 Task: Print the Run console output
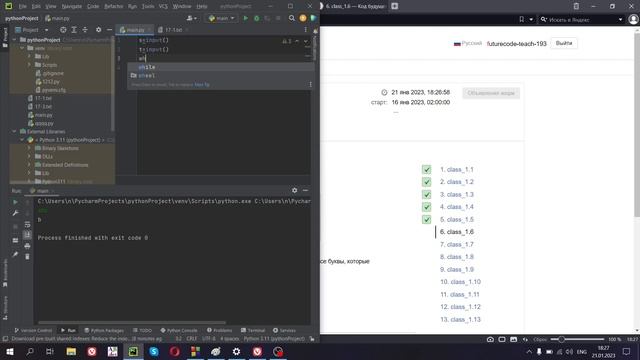(27, 246)
